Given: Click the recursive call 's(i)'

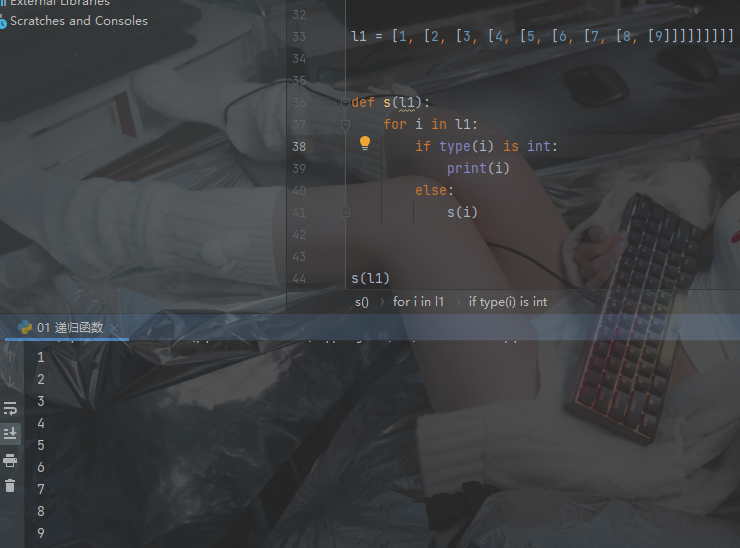Looking at the screenshot, I should point(462,212).
